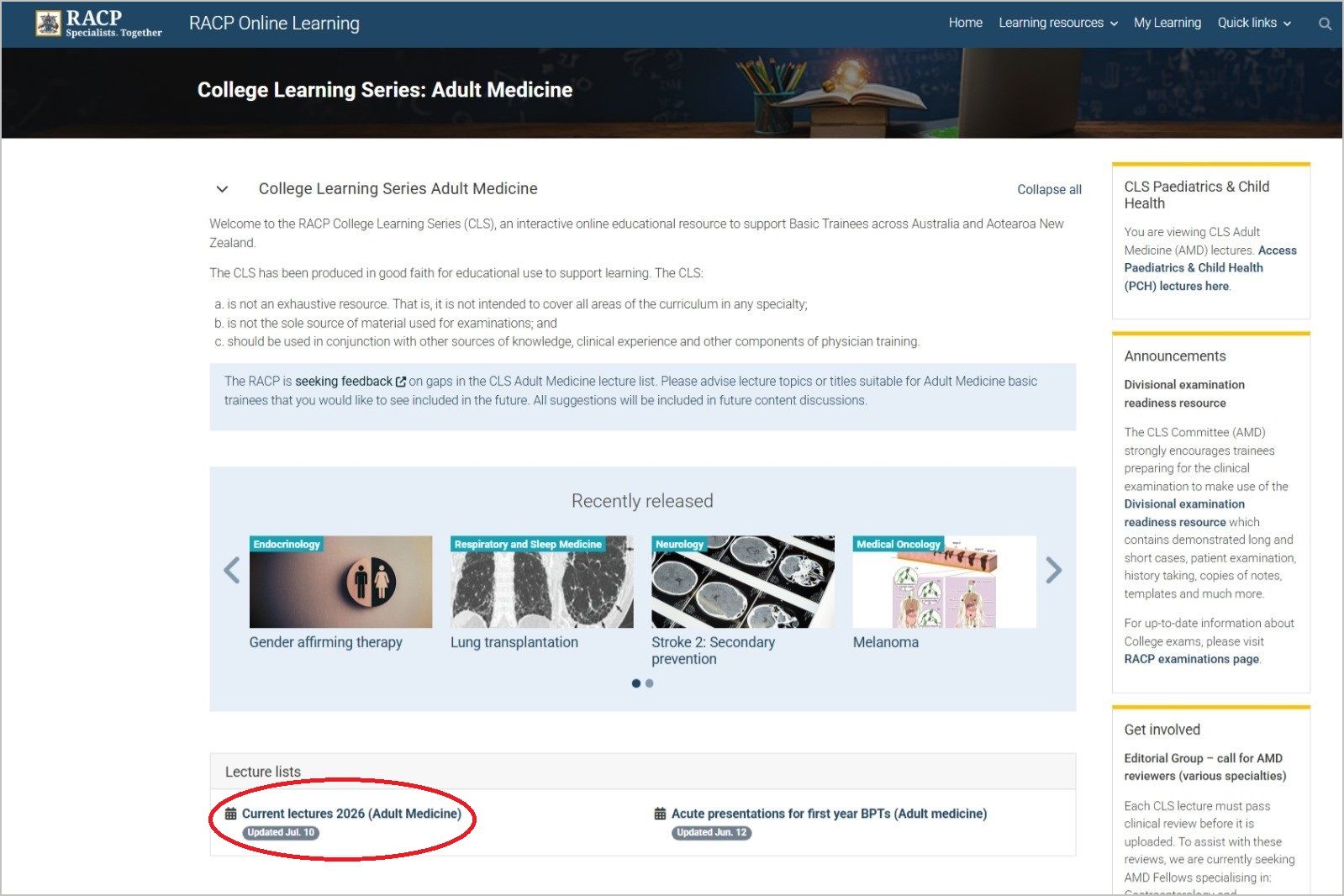Click Medical Oncology category tag
Viewport: 1344px width, 896px height.
[898, 545]
